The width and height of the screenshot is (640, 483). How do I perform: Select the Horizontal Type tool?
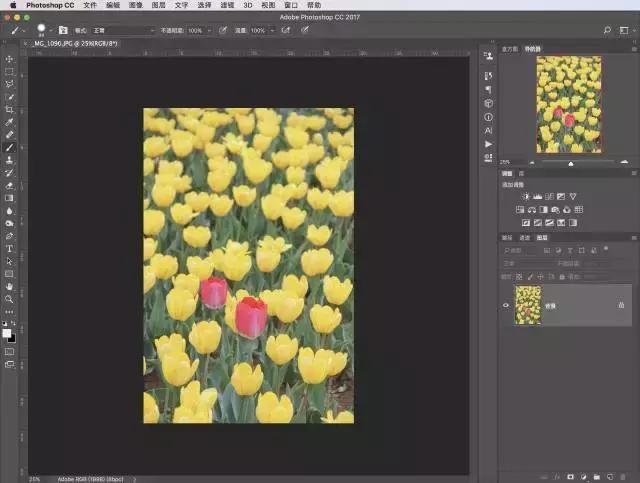[x=9, y=248]
